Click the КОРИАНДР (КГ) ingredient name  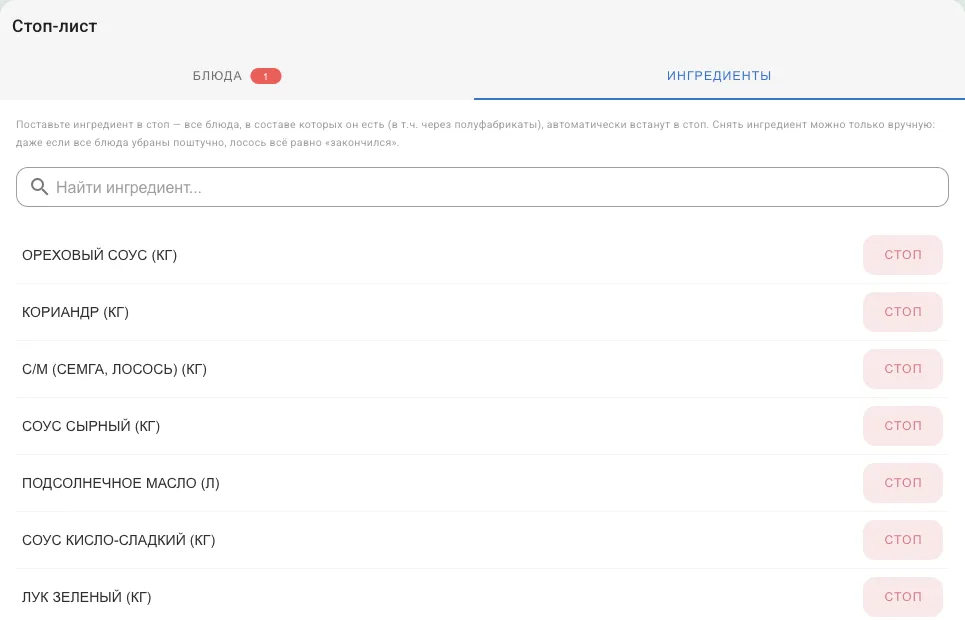(x=76, y=312)
